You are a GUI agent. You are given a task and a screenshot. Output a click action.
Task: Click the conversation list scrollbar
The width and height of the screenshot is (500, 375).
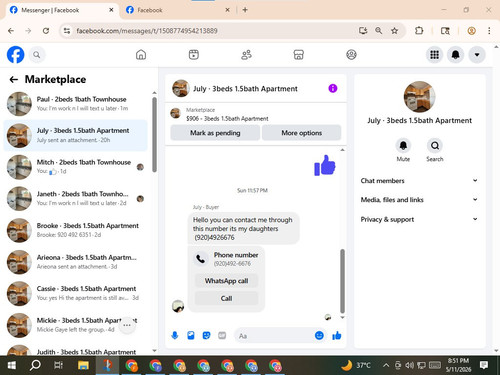click(x=154, y=134)
